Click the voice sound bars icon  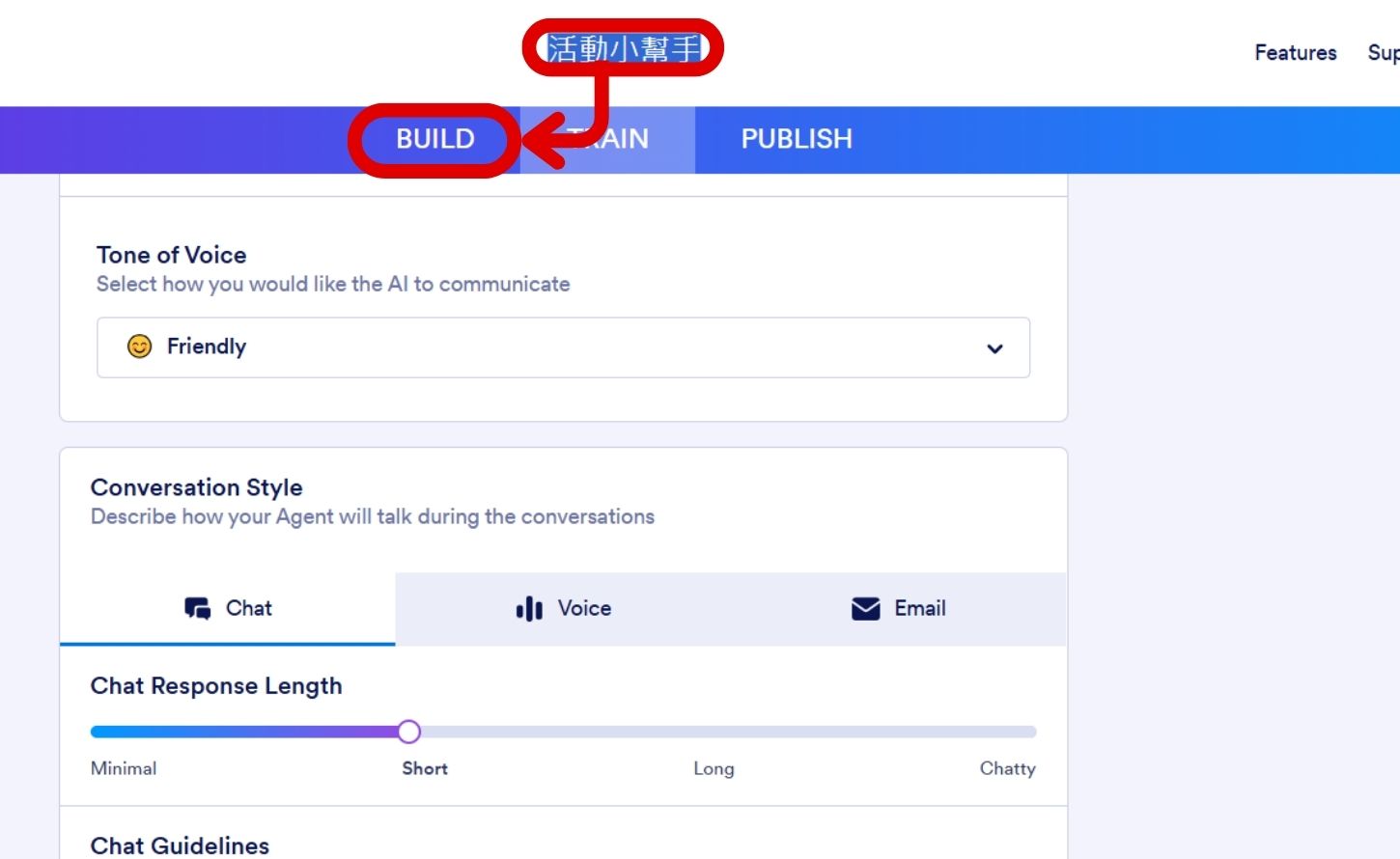[x=529, y=609]
